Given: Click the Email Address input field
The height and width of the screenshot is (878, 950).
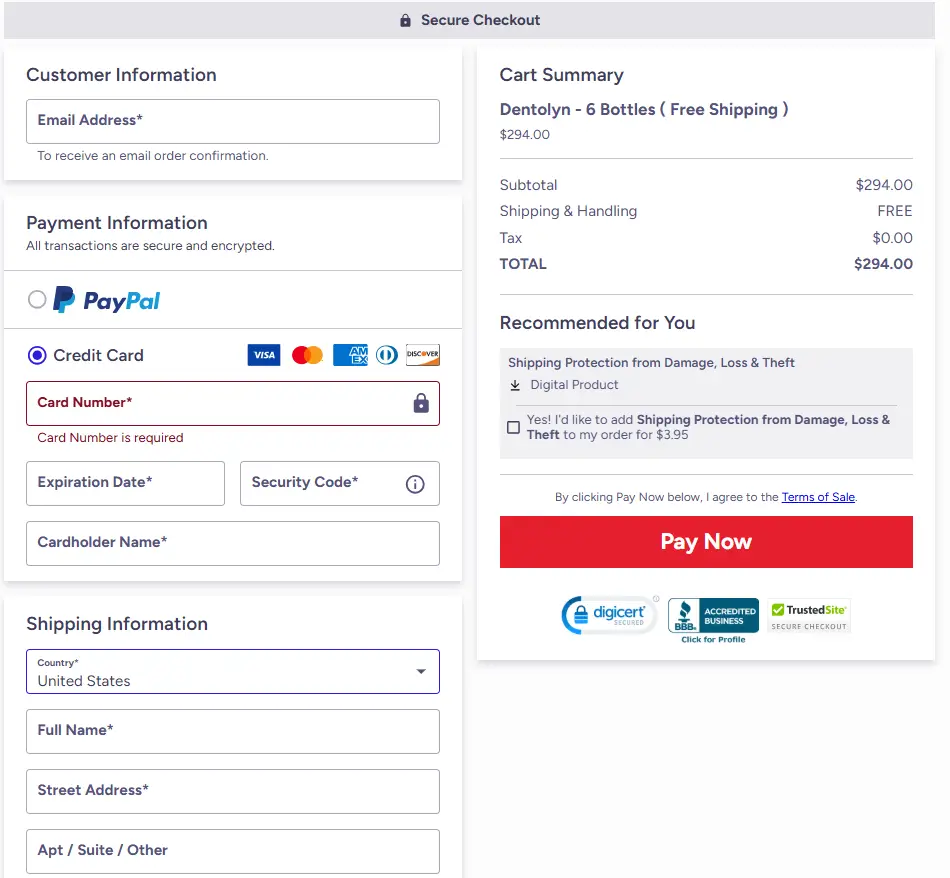Looking at the screenshot, I should coord(232,121).
